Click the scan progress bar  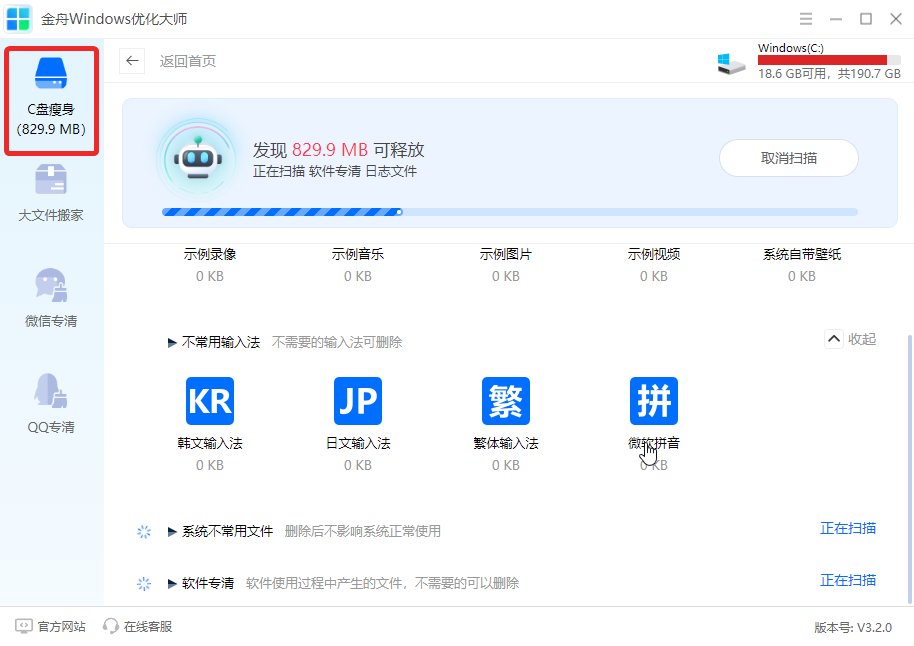pyautogui.click(x=509, y=212)
